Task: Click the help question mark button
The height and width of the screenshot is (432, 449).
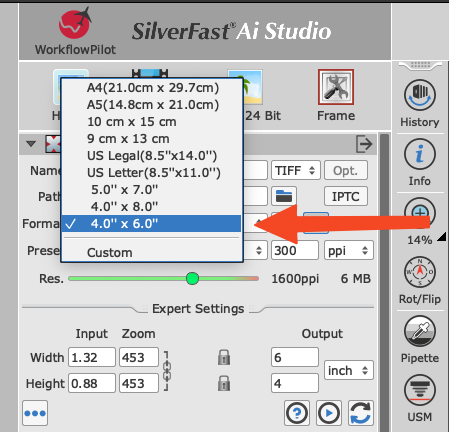Action: [297, 413]
